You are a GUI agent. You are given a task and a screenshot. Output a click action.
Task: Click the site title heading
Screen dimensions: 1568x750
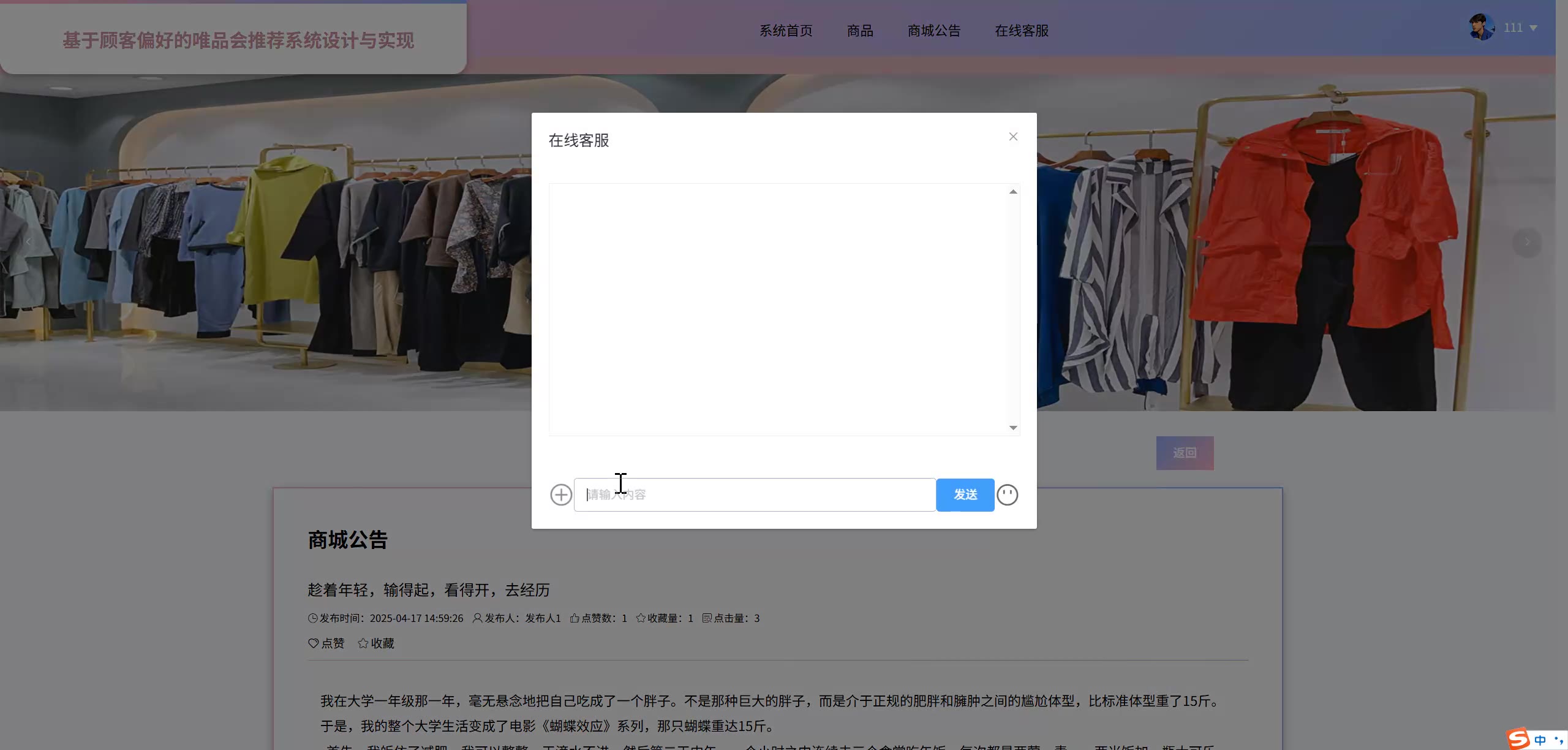(238, 40)
